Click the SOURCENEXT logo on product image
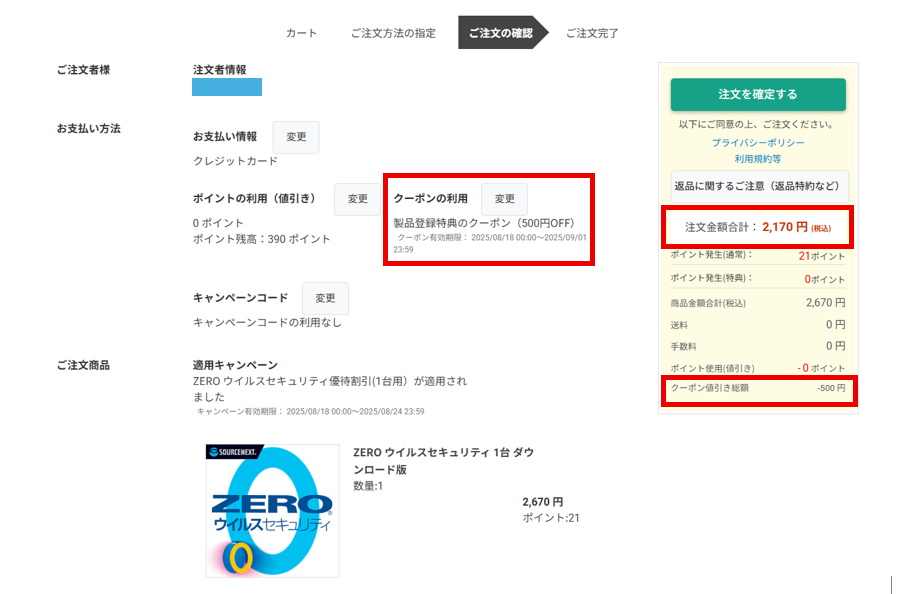The width and height of the screenshot is (906, 594). (235, 452)
